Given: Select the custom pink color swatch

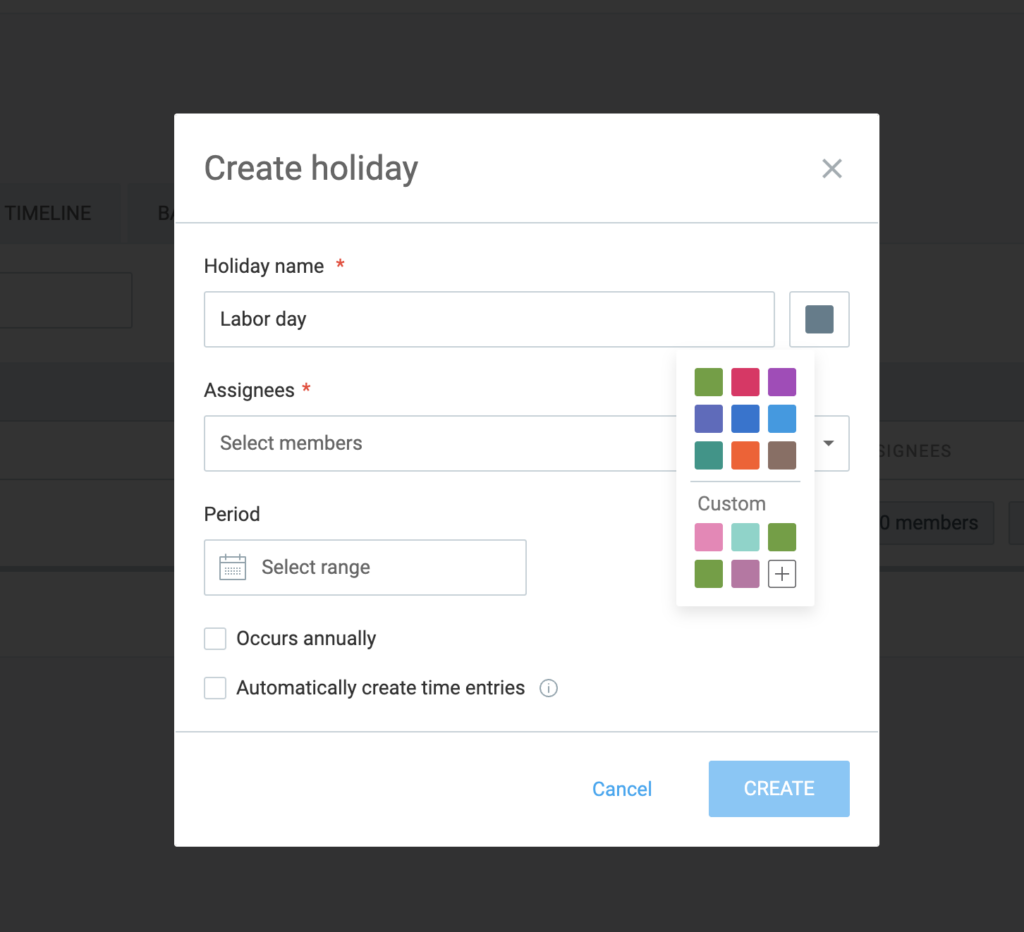Looking at the screenshot, I should point(708,537).
